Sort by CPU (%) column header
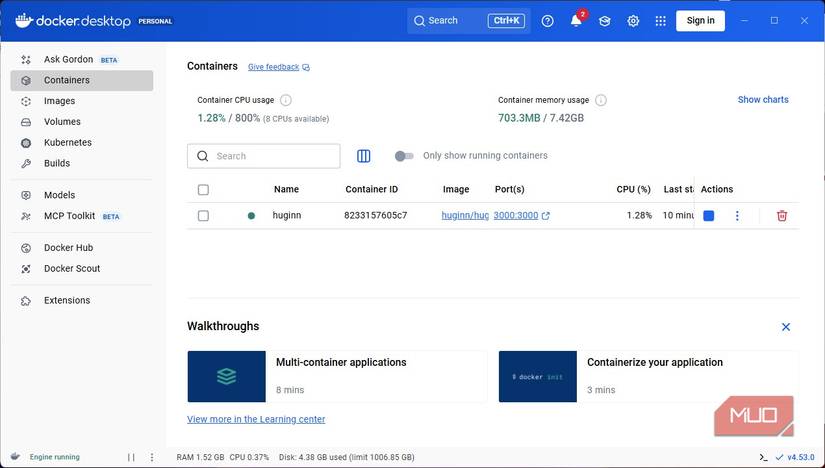 pyautogui.click(x=633, y=189)
